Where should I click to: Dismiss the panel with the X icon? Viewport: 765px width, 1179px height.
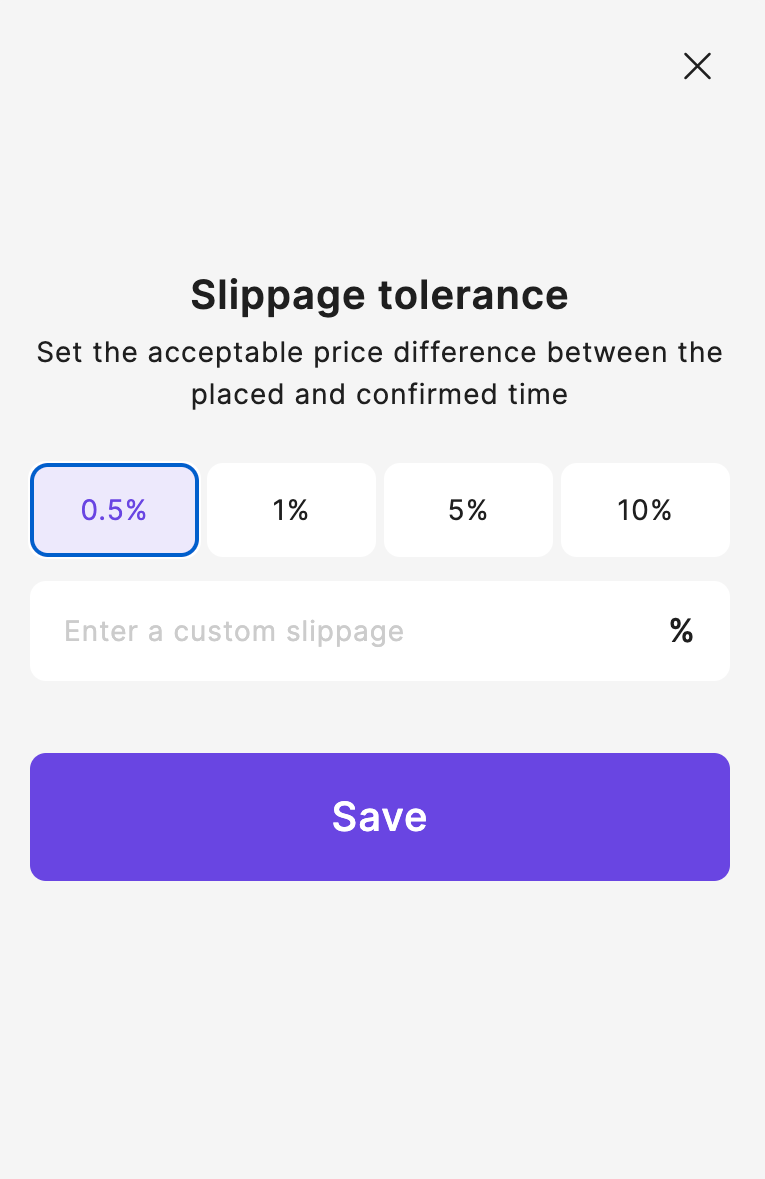[697, 66]
